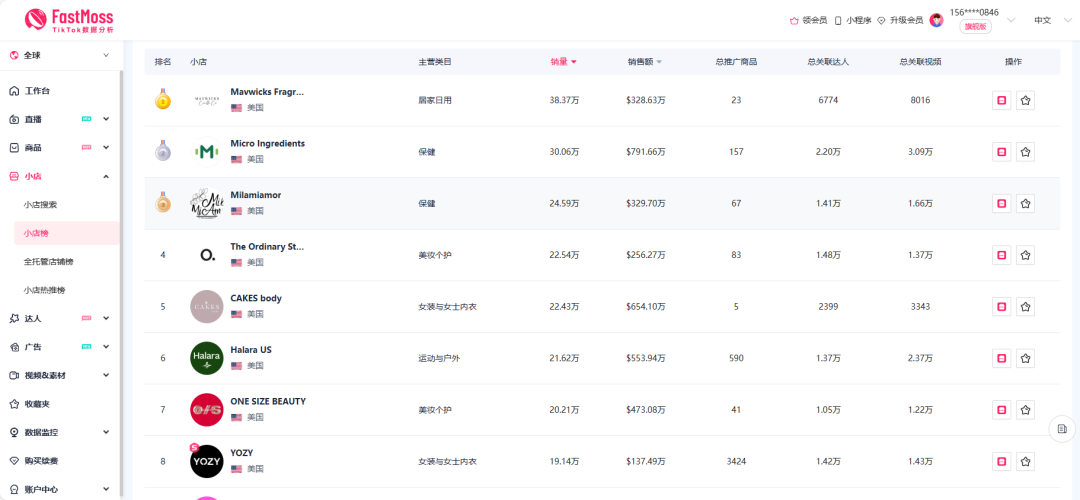Click the Milamiamor shop logo

(x=207, y=204)
